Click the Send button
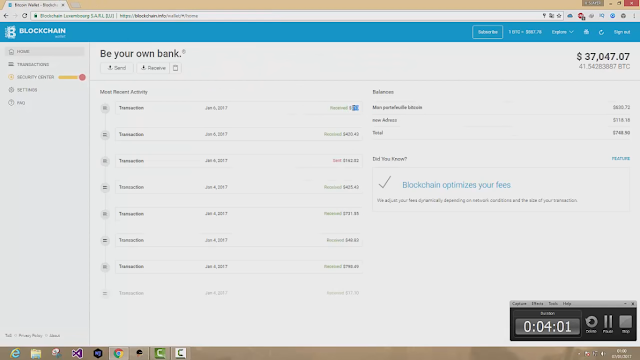The image size is (640, 360). [117, 68]
